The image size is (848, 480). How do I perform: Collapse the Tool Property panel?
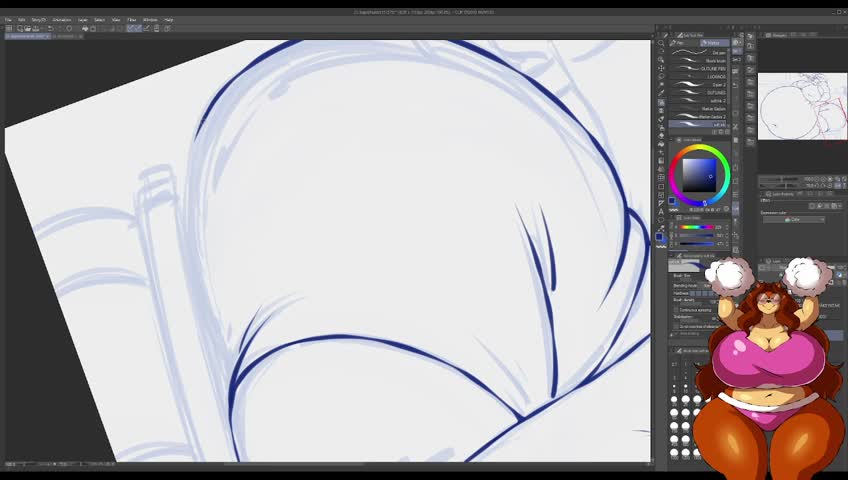(671, 256)
